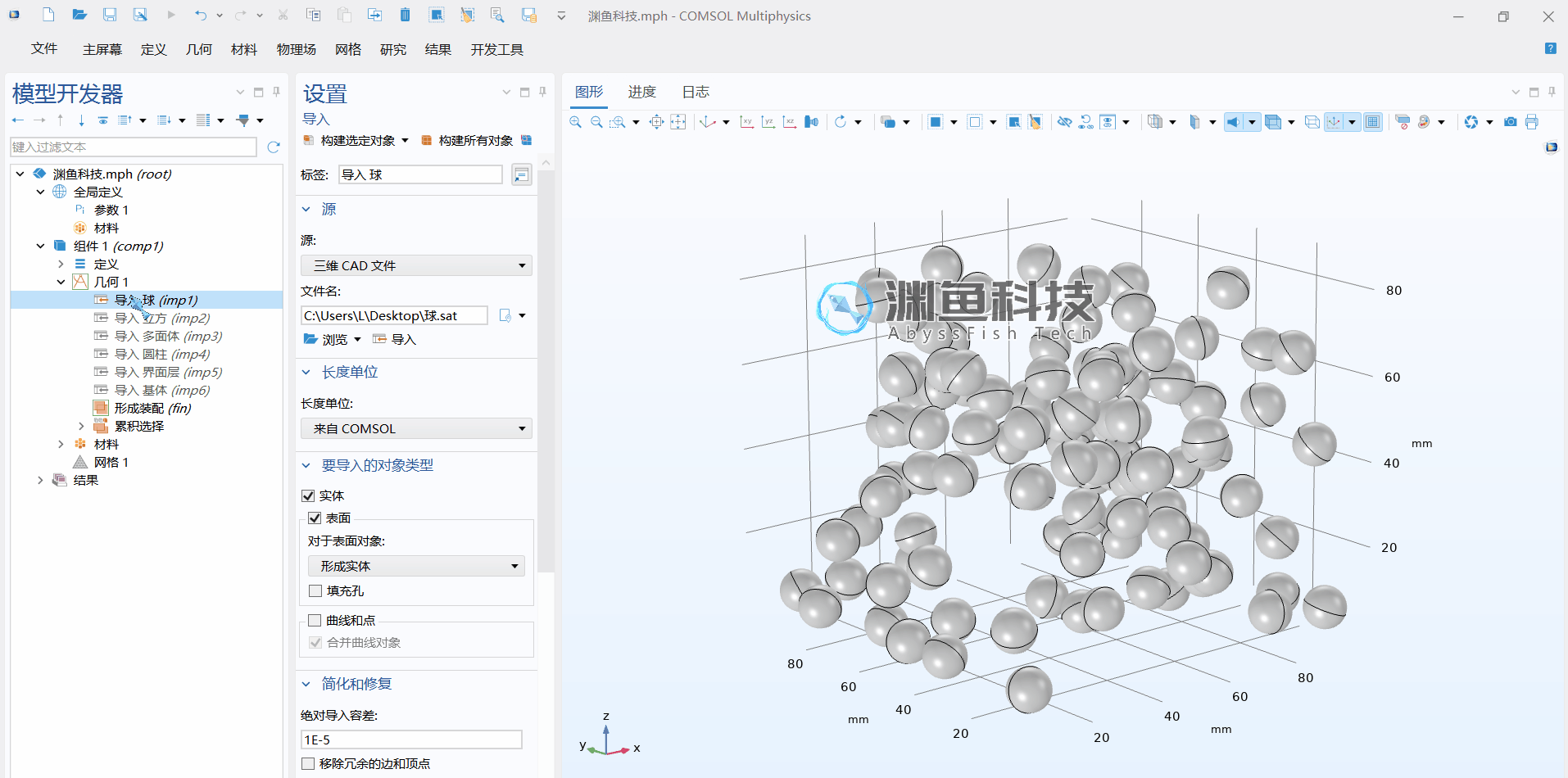Click the zoom out magnifier in graphics toolbar

pyautogui.click(x=596, y=122)
